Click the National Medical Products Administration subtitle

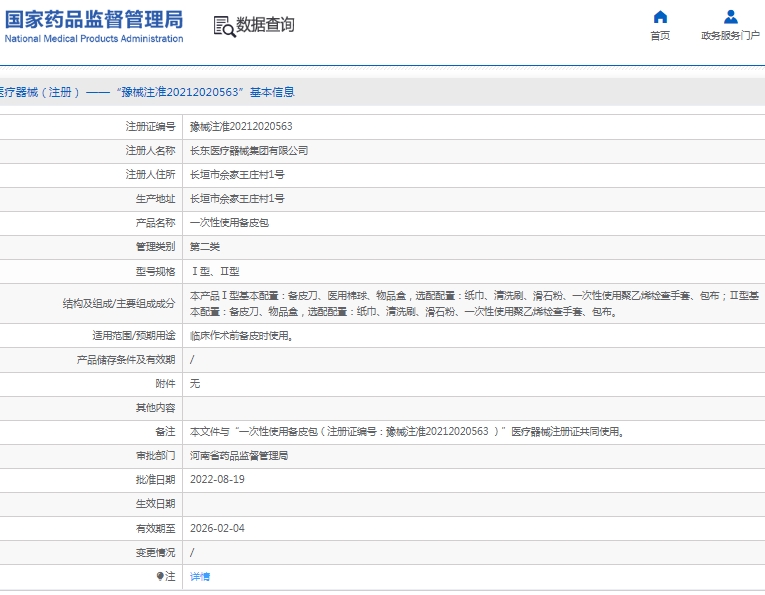click(94, 39)
